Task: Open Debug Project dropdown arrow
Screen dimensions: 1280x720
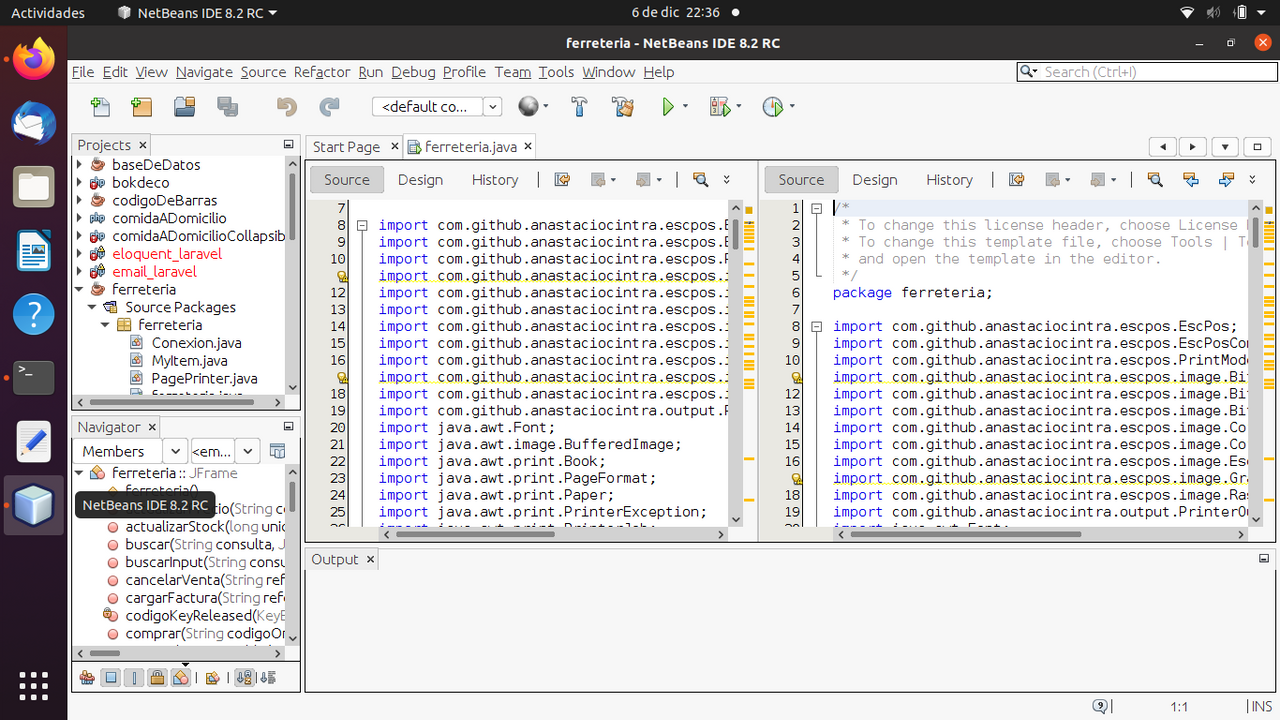Action: pyautogui.click(x=739, y=107)
